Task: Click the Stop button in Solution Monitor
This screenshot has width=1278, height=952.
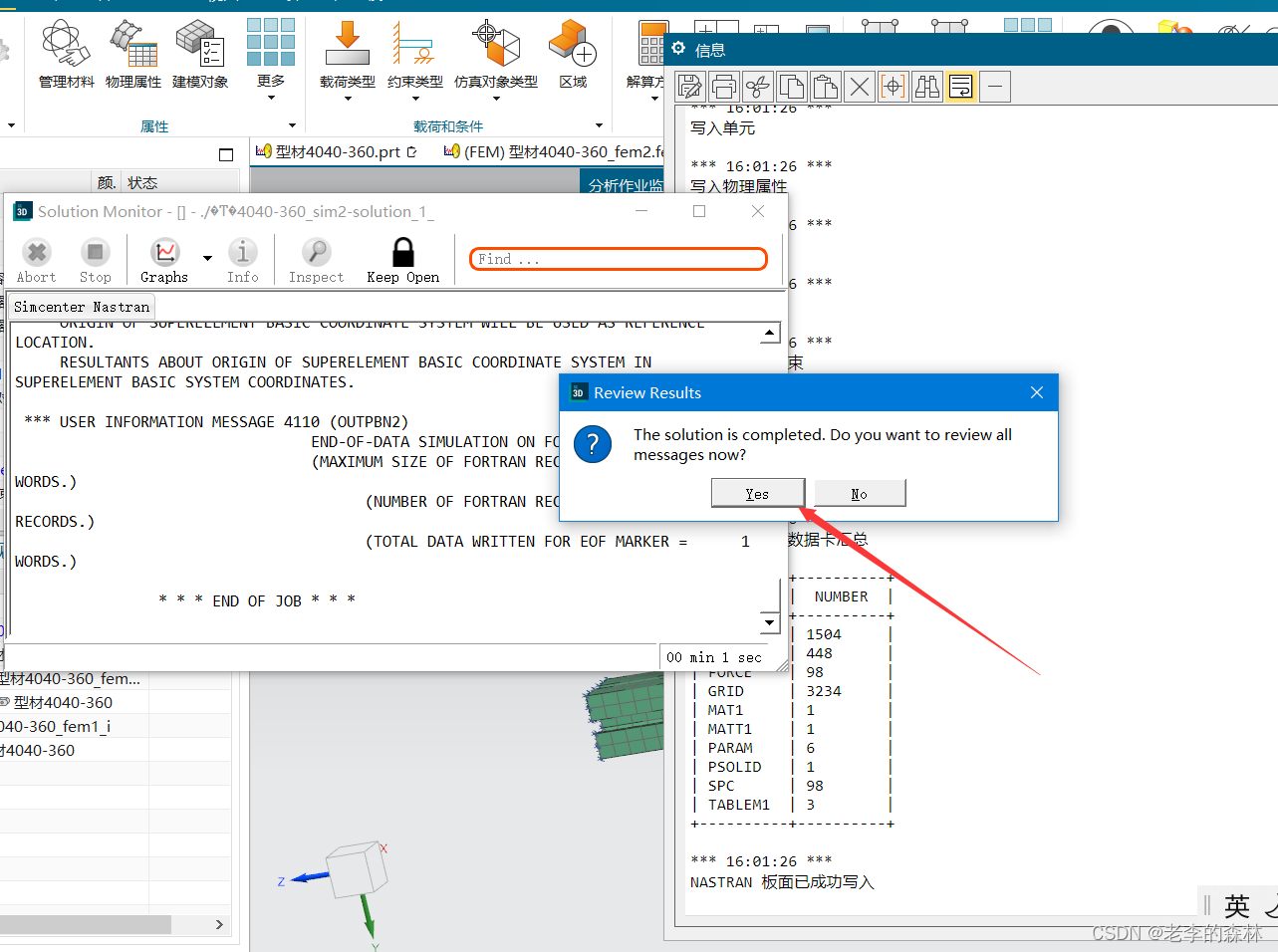Action: tap(96, 261)
